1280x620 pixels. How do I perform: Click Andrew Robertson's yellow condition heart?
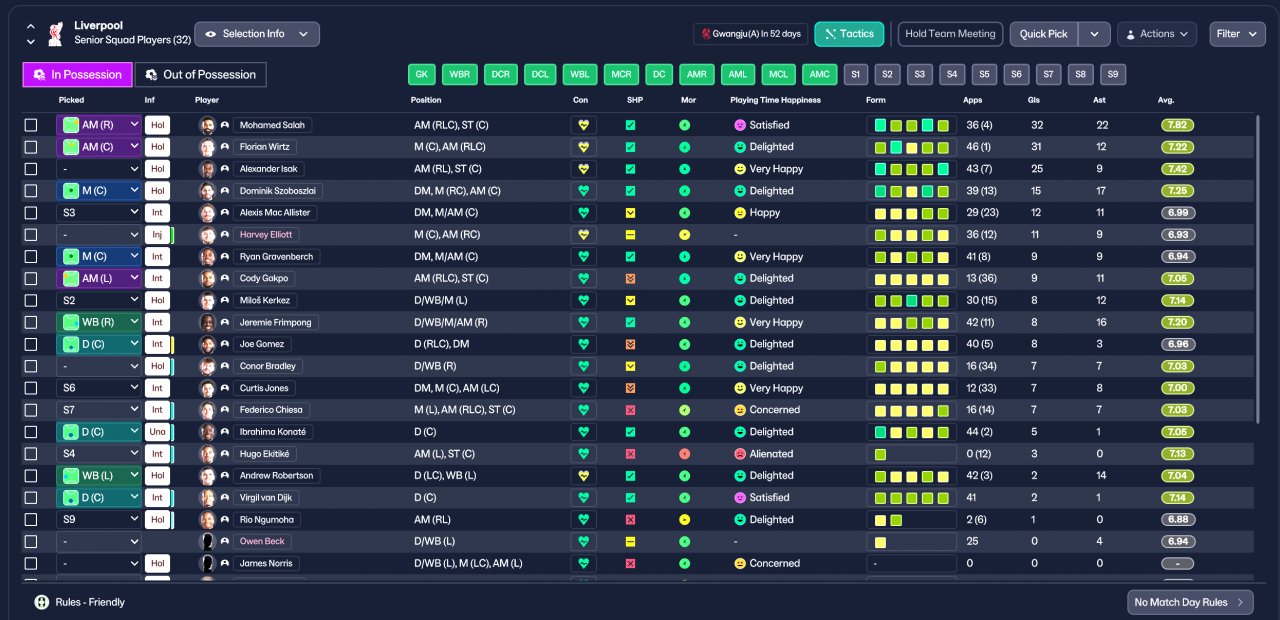pos(584,476)
